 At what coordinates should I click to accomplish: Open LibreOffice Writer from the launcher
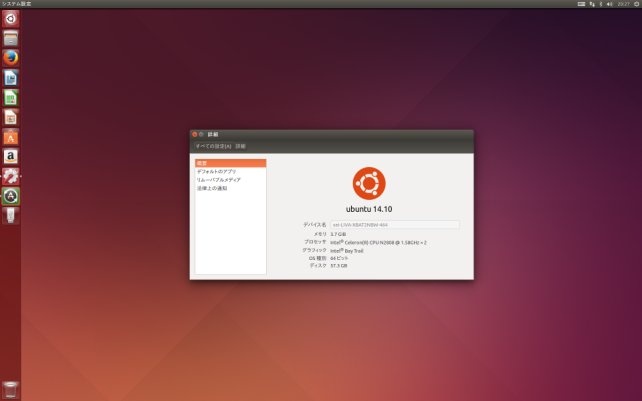(11, 78)
